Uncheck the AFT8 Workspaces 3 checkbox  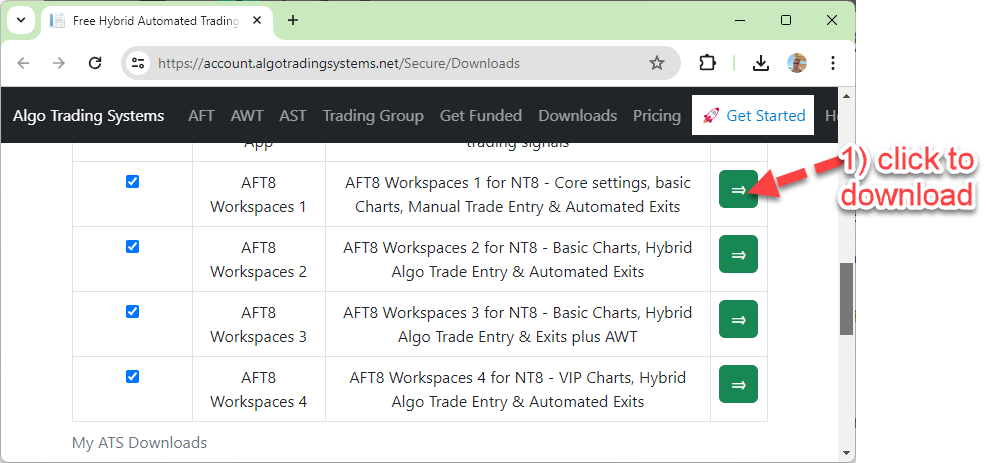pos(132,311)
